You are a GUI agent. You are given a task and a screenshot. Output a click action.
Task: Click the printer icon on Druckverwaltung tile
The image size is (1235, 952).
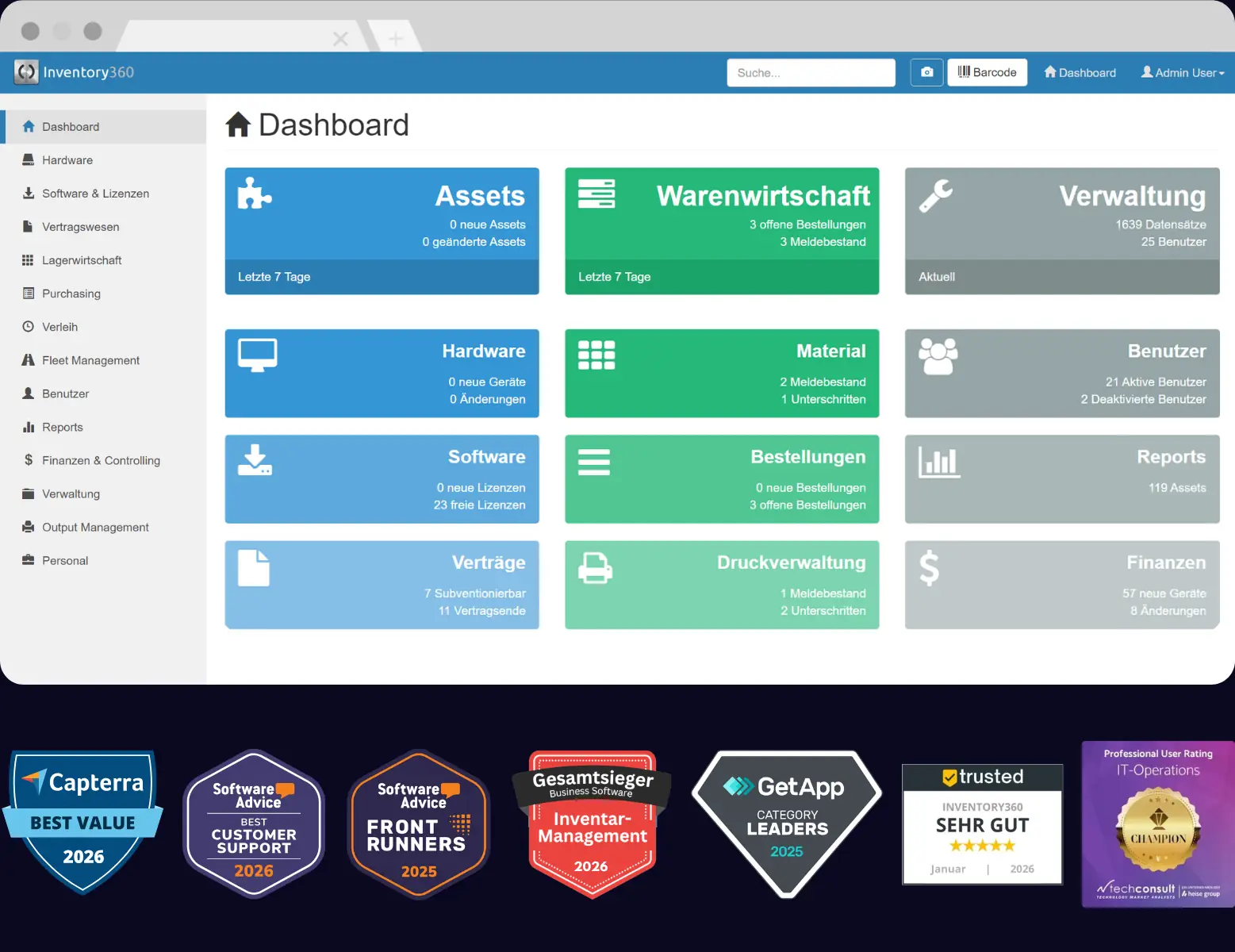[595, 568]
